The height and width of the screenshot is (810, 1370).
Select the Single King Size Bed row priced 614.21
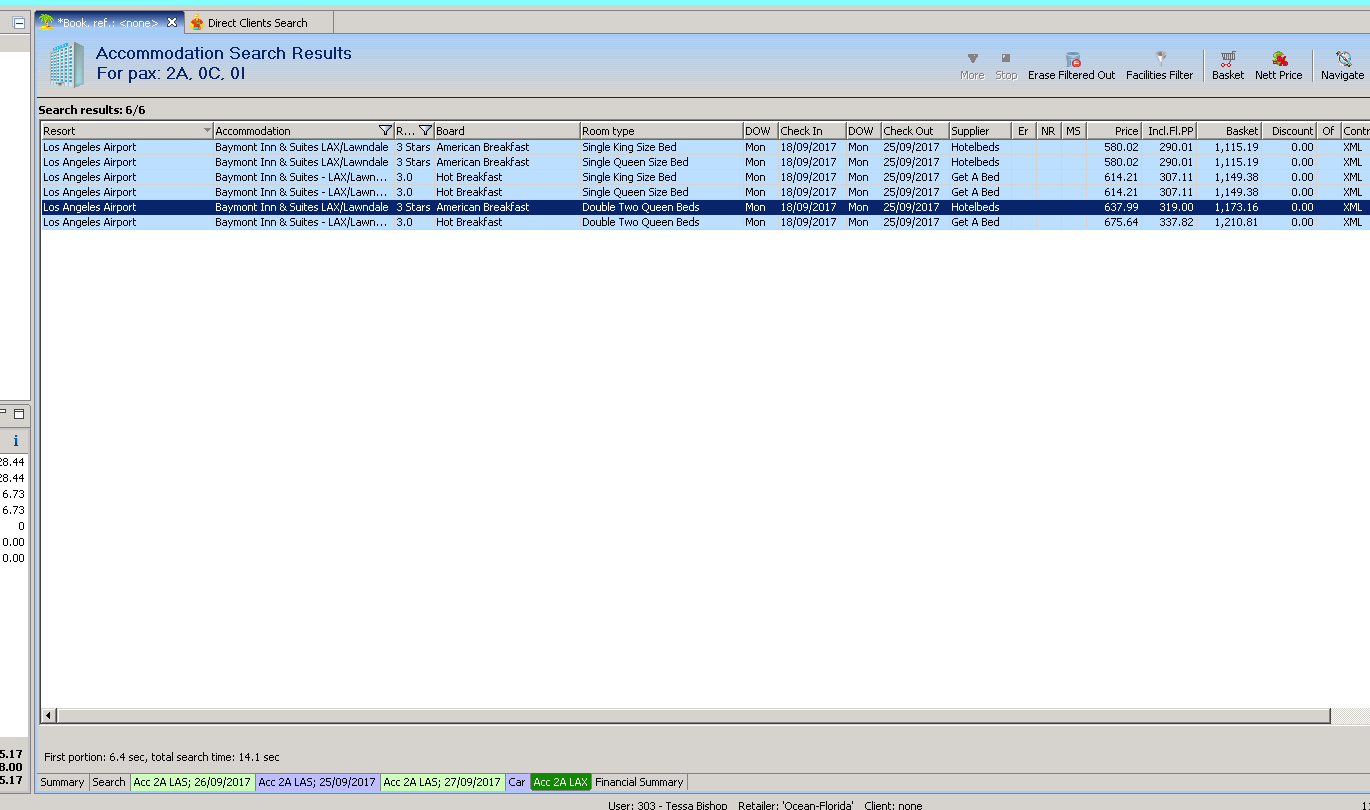[704, 177]
